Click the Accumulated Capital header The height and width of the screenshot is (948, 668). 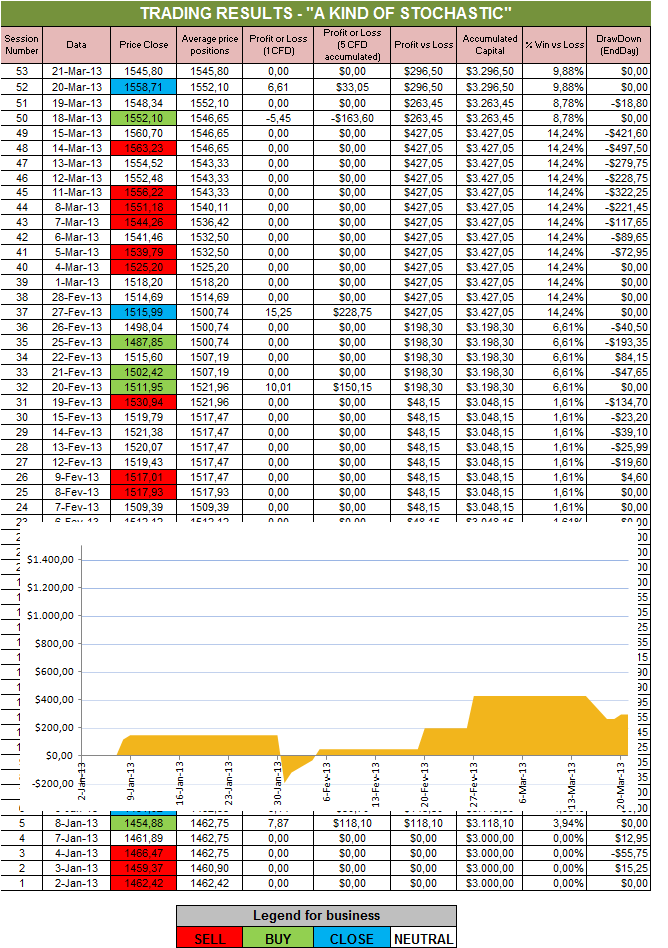coord(489,45)
